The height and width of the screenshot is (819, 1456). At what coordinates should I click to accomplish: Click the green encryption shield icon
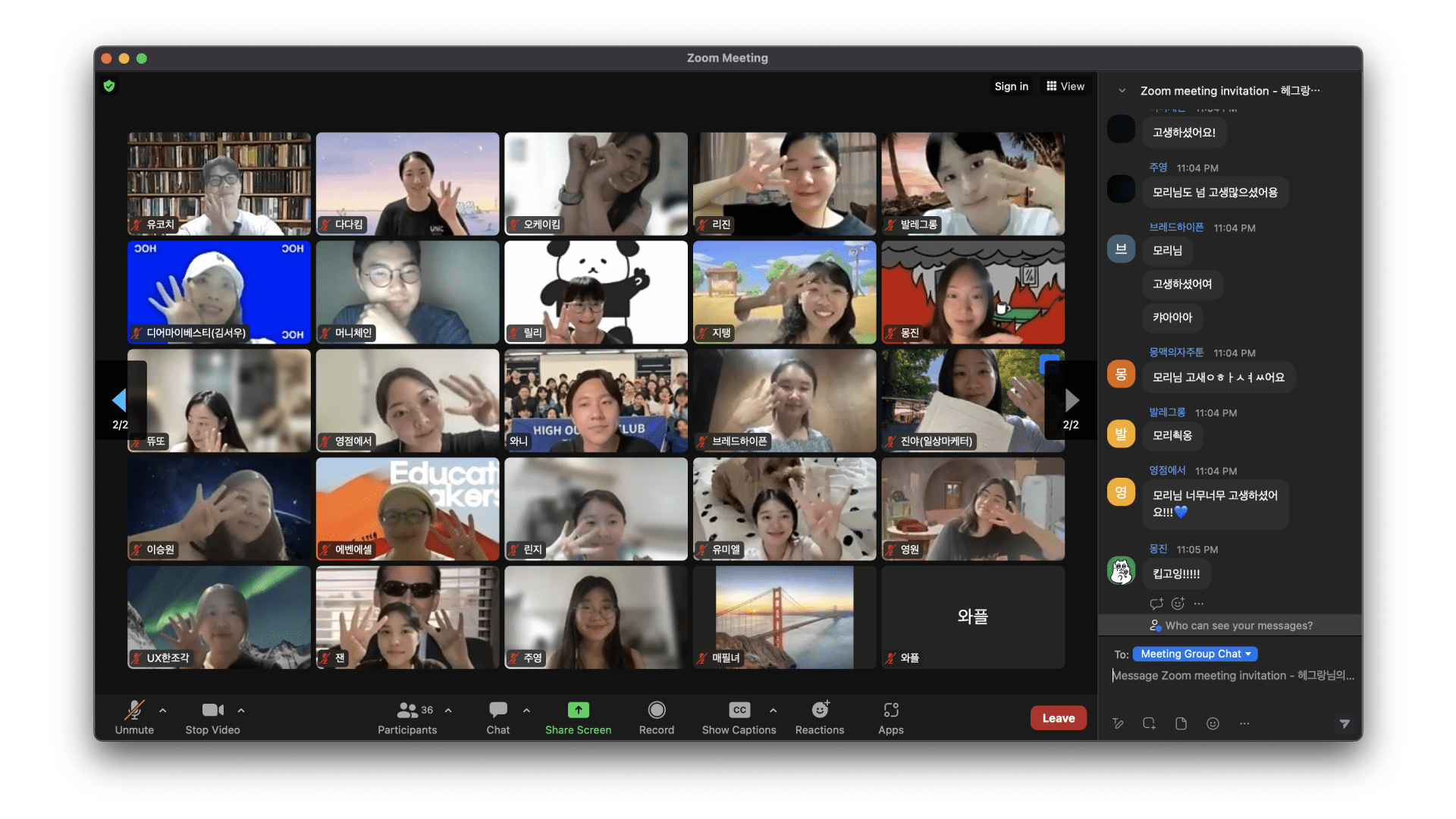[109, 86]
